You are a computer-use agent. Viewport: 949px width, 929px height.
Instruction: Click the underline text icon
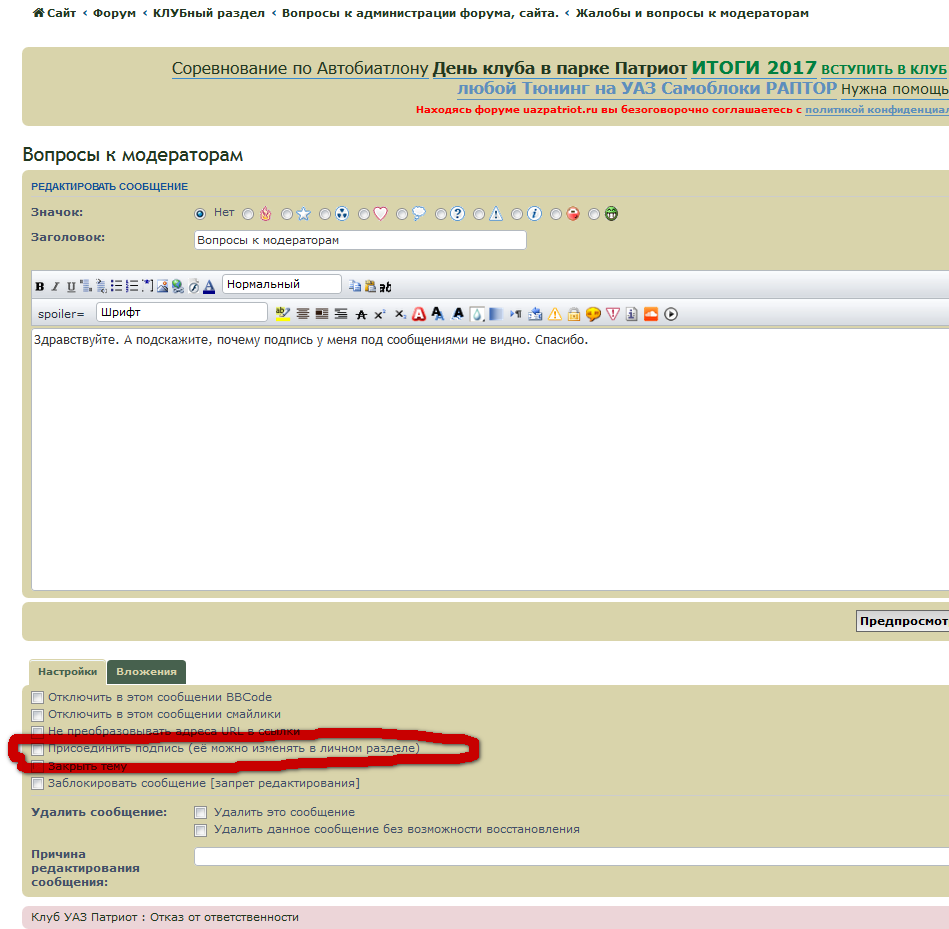pos(71,286)
